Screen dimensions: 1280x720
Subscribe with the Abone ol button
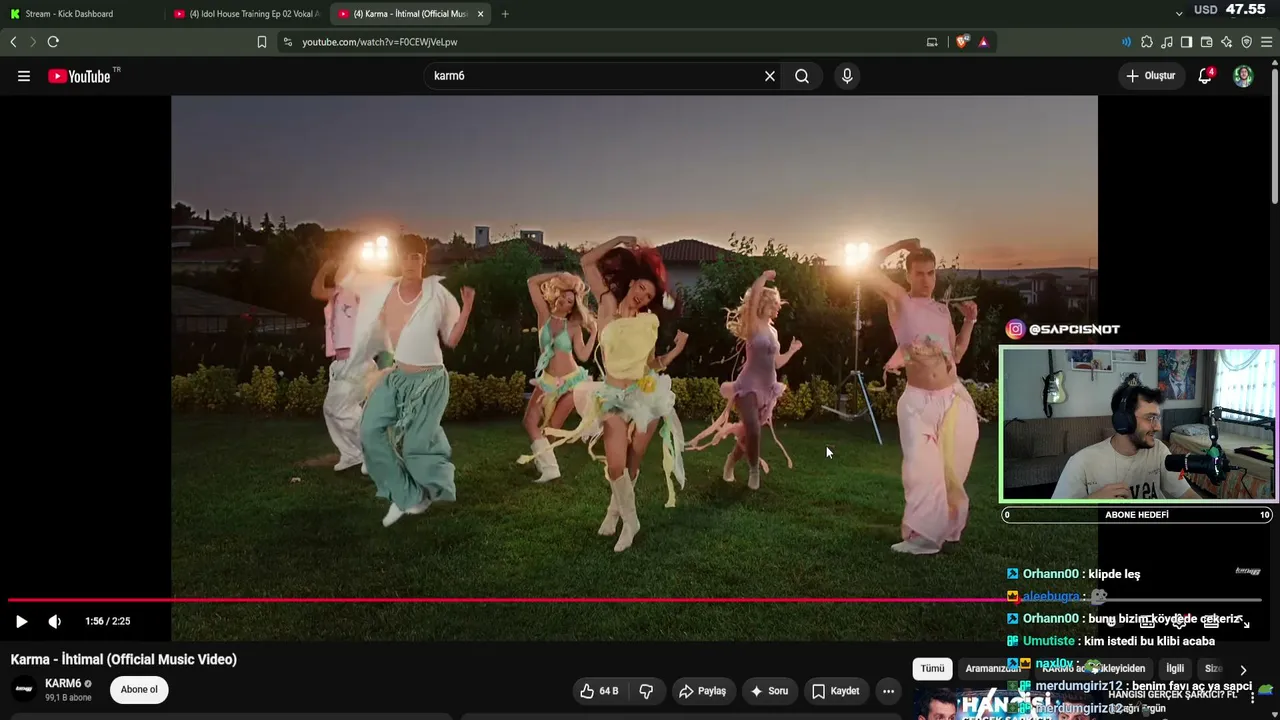(139, 690)
